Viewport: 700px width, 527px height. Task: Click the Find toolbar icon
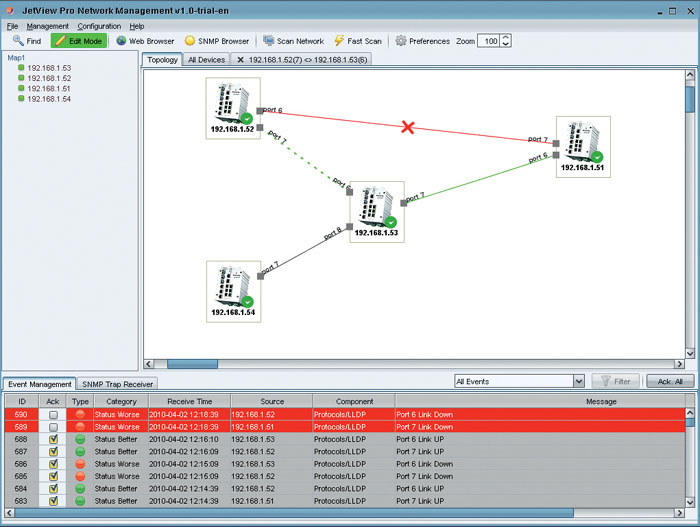[18, 41]
